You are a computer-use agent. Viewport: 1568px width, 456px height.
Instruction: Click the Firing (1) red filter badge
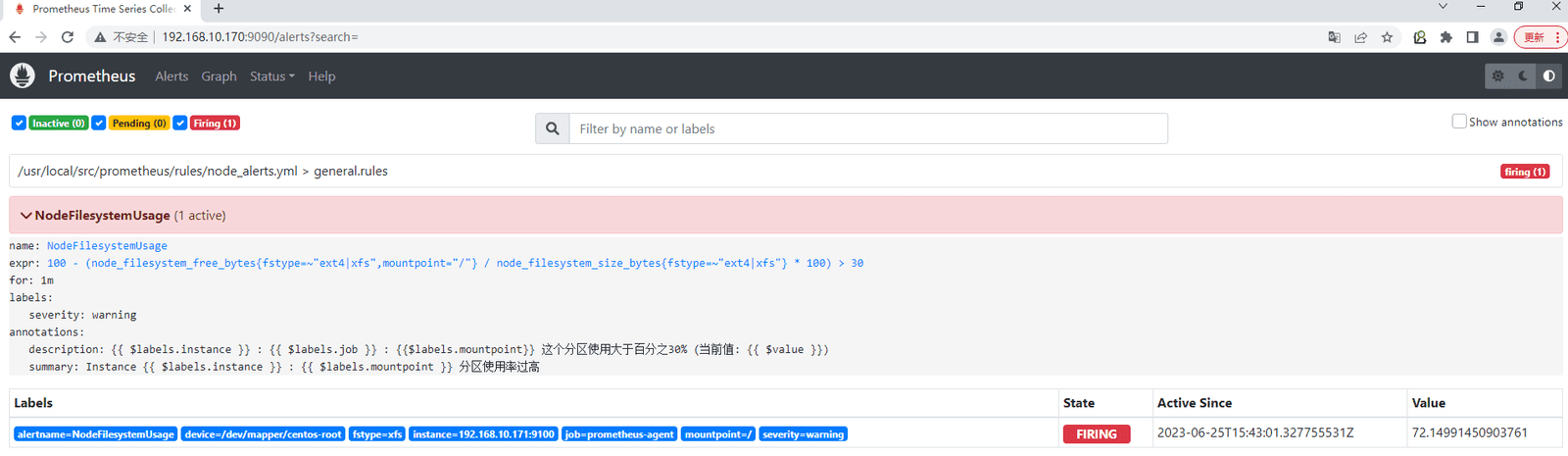tap(215, 123)
